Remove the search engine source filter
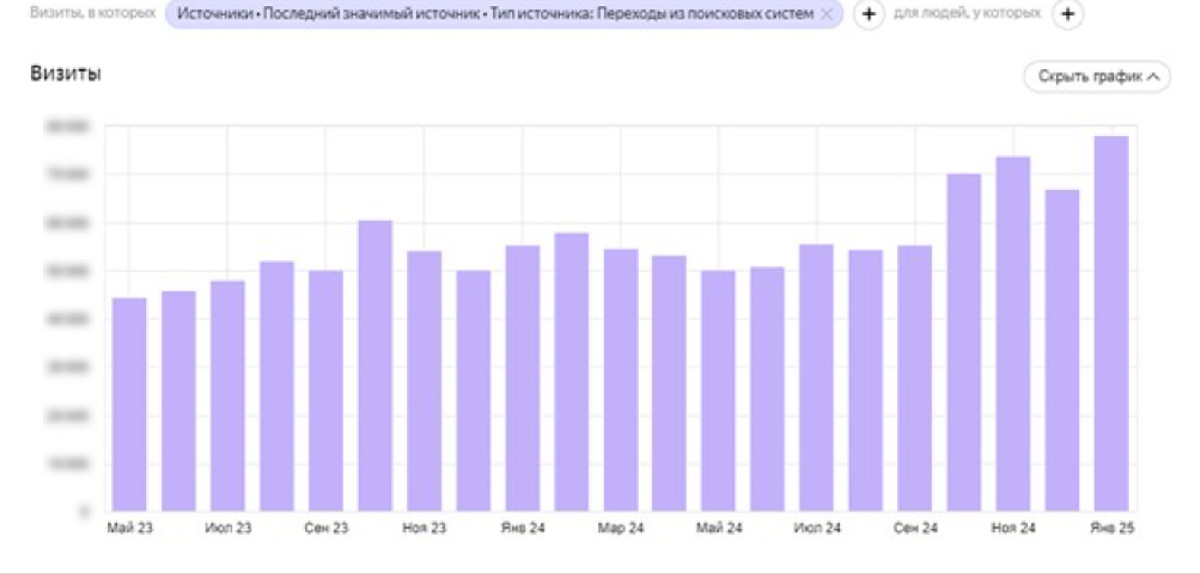The width and height of the screenshot is (1200, 574). (x=826, y=14)
